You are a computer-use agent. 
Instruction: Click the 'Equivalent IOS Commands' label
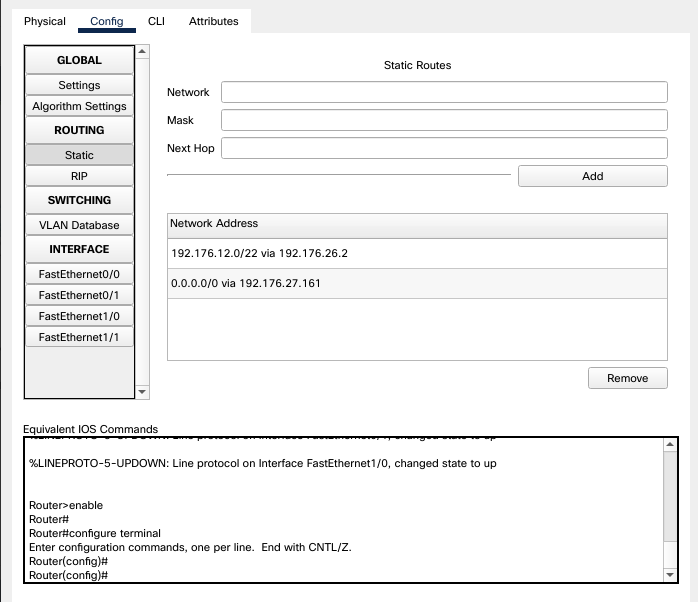90,429
